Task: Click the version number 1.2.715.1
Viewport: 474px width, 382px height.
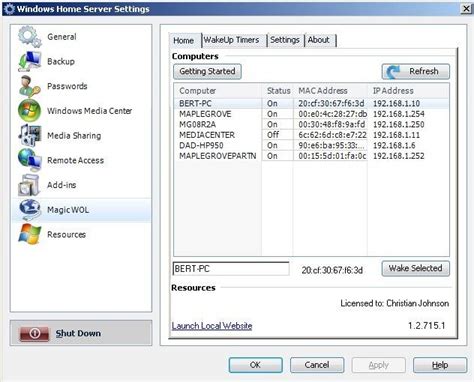Action: click(x=427, y=325)
